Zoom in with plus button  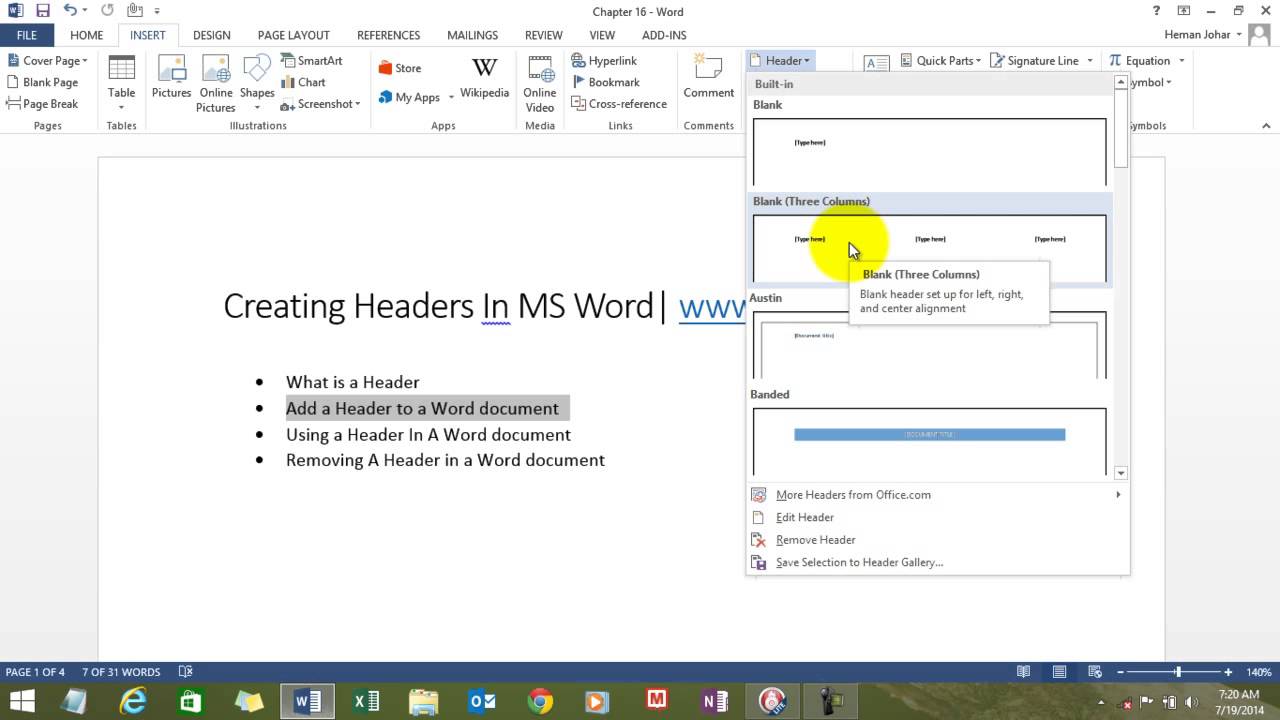[x=1228, y=672]
